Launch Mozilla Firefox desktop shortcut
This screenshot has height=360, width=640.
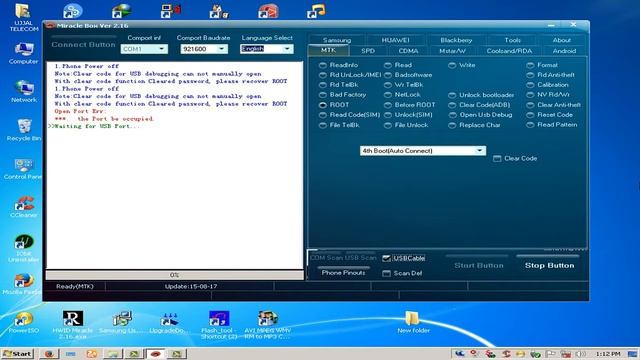click(x=23, y=284)
